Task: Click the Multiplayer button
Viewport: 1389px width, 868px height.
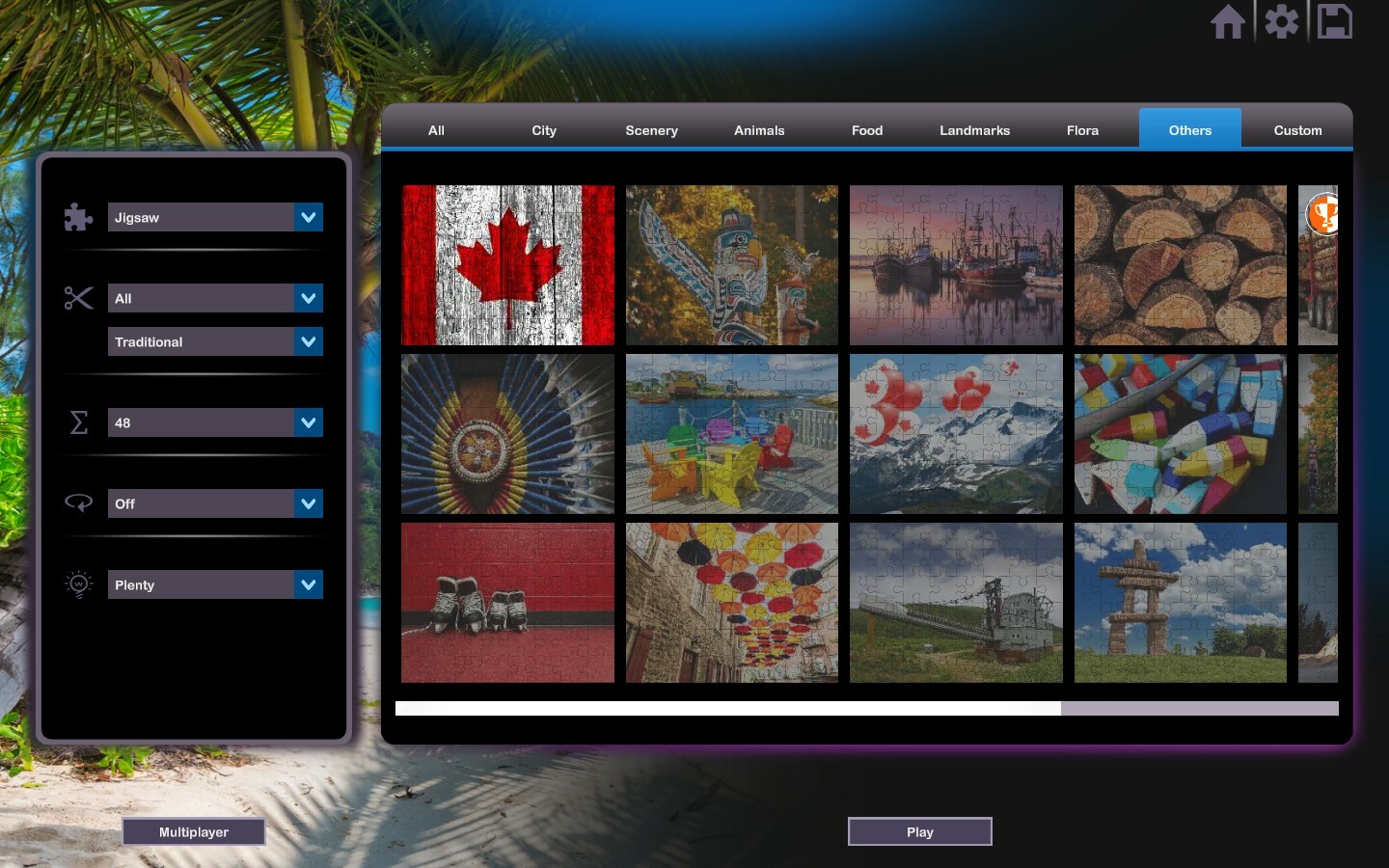Action: click(x=193, y=831)
